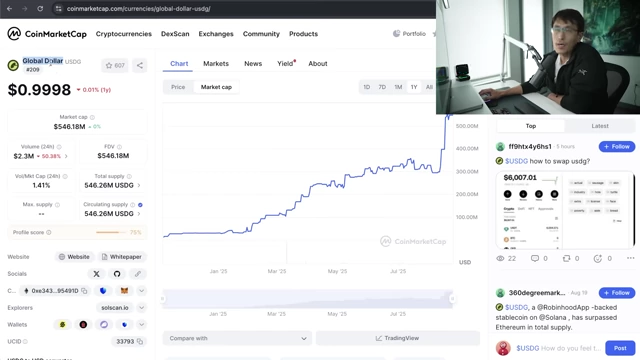
Task: Add Global Dollar to watchlist star
Action: (115, 65)
